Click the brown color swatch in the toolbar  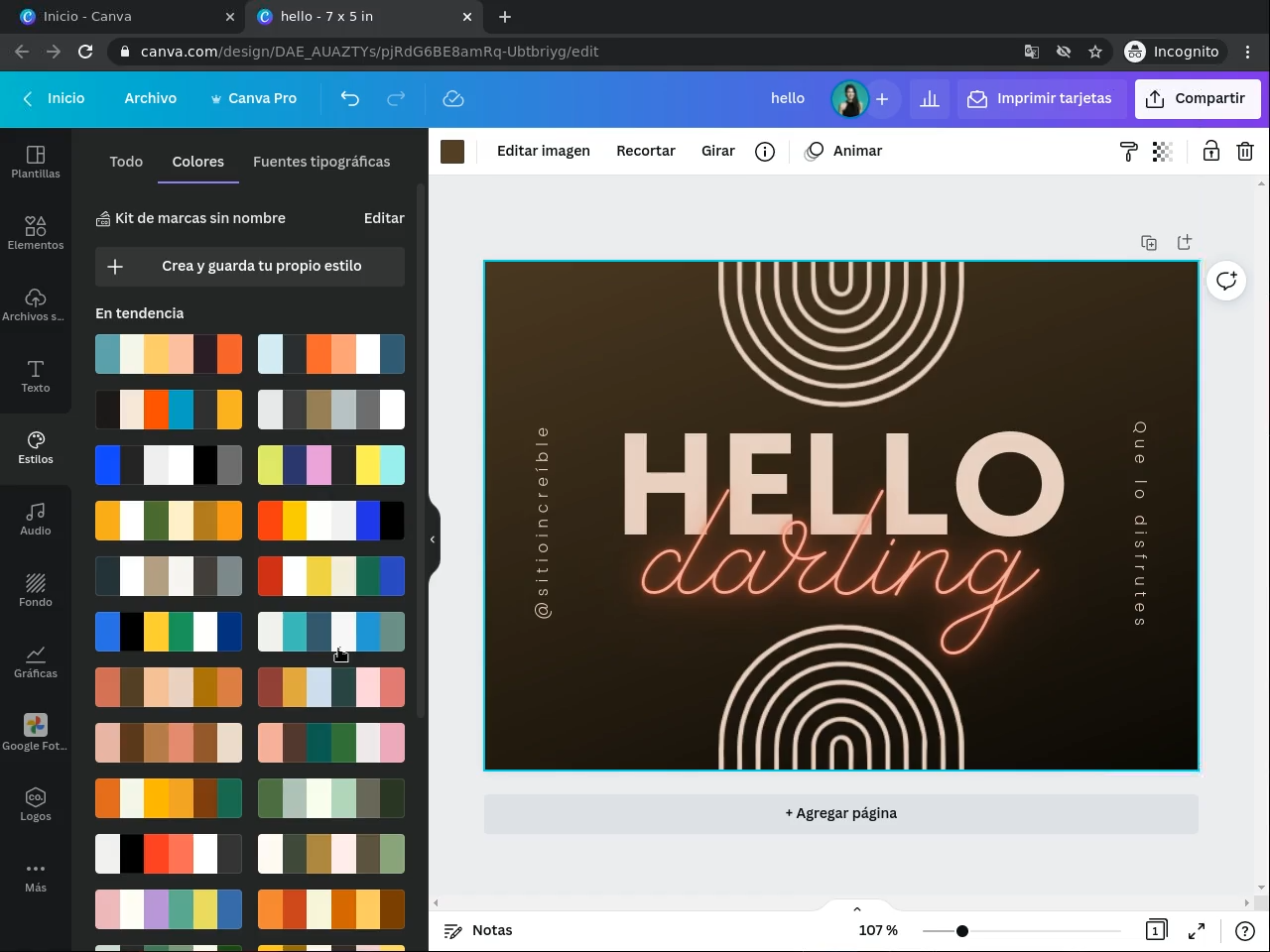tap(452, 151)
